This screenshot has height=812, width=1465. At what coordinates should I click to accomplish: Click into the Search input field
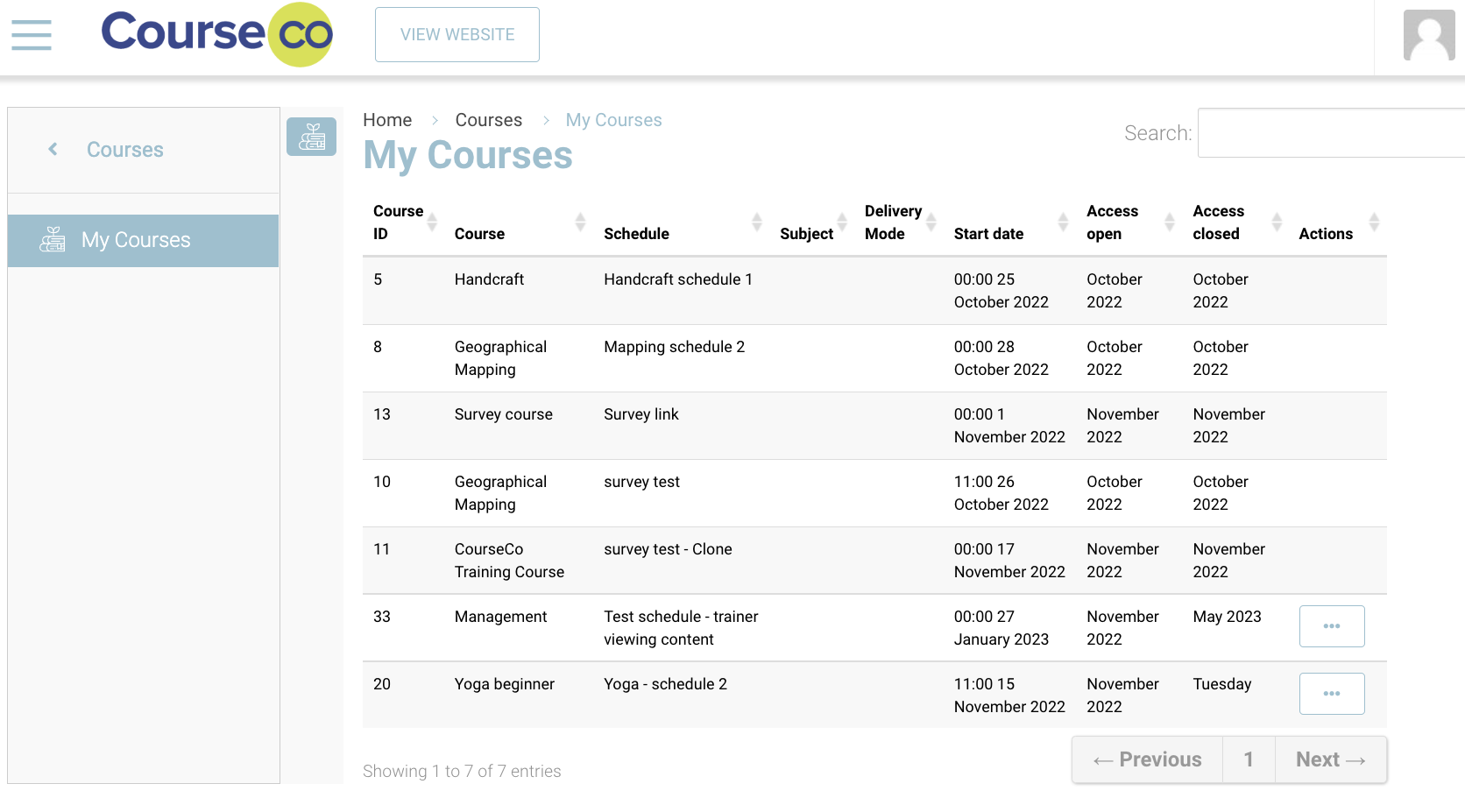(1330, 133)
